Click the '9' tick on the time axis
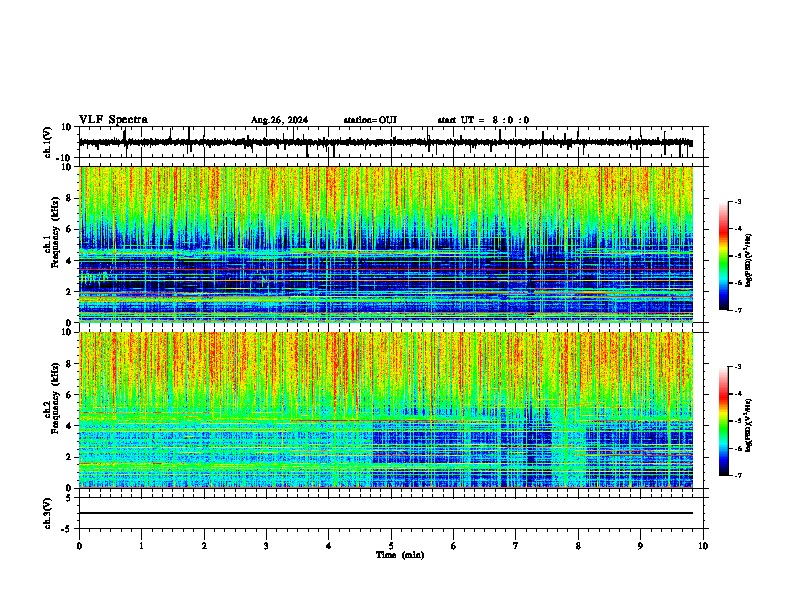This screenshot has width=792, height=612. (x=640, y=546)
